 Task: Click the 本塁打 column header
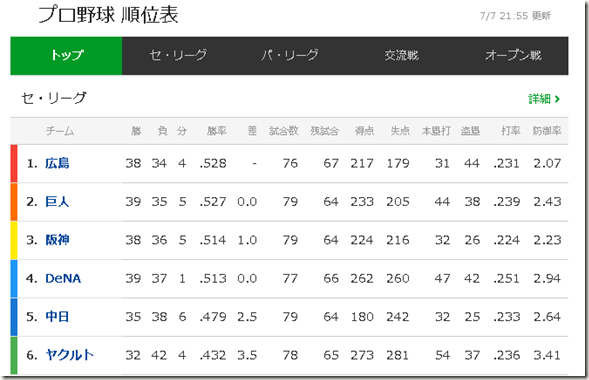(x=436, y=131)
